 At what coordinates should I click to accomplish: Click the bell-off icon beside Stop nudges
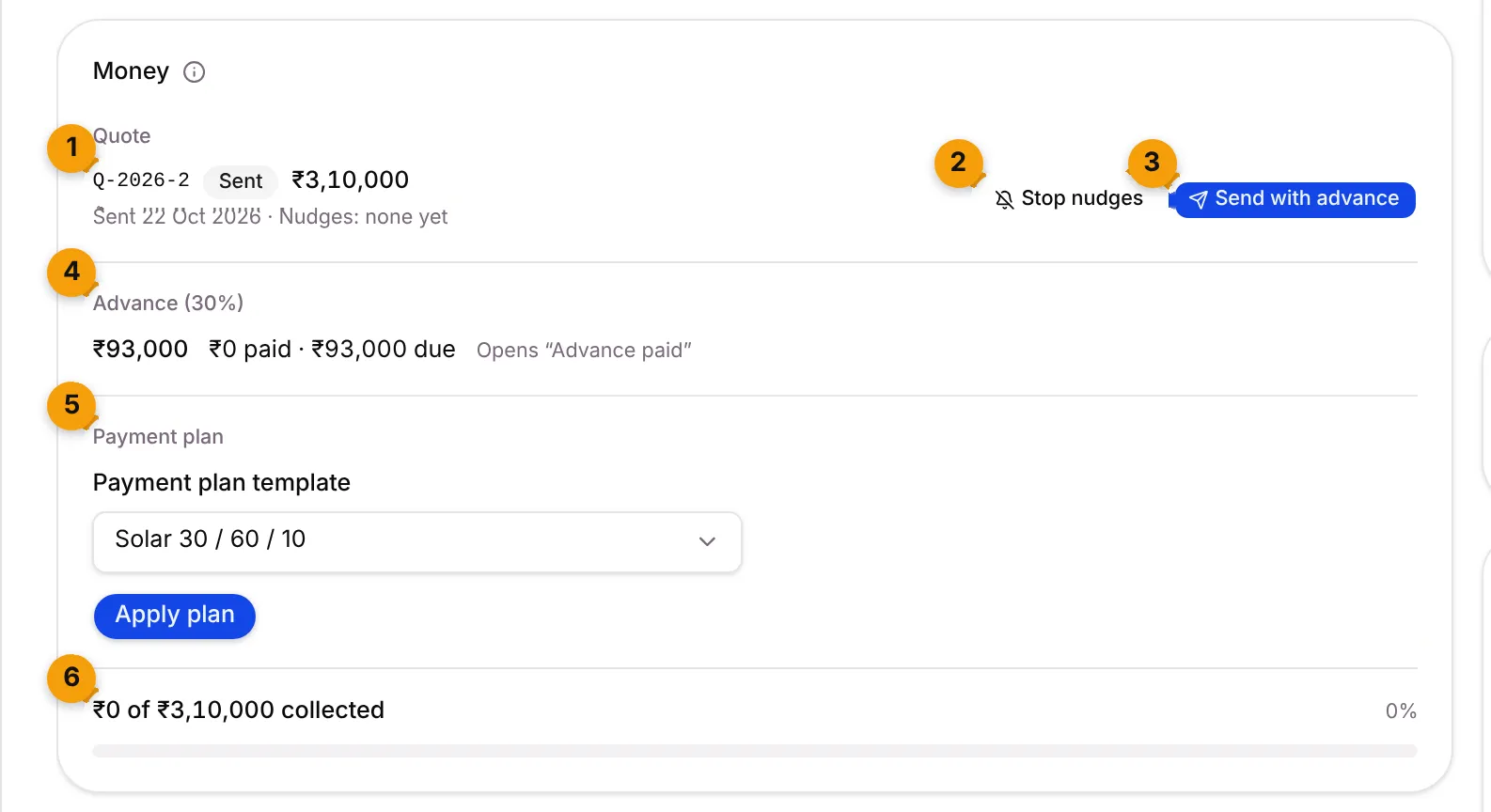[1005, 199]
